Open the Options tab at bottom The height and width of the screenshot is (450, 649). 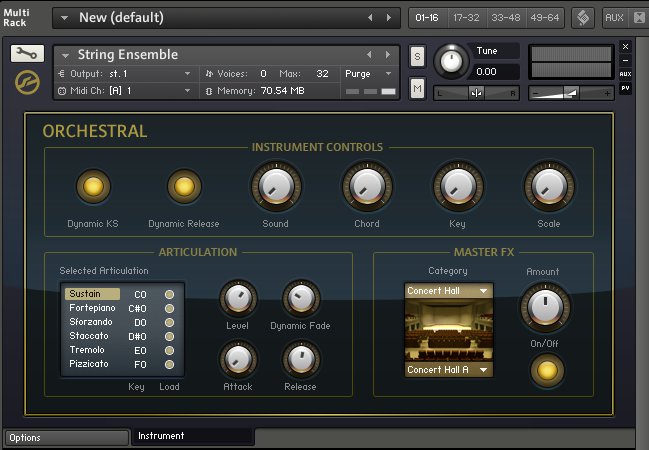(x=65, y=437)
